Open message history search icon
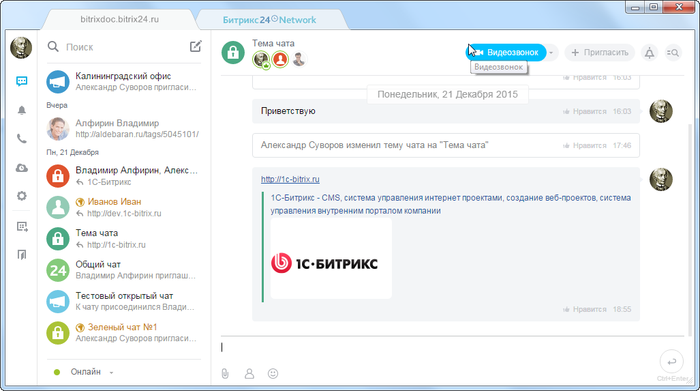 click(673, 53)
